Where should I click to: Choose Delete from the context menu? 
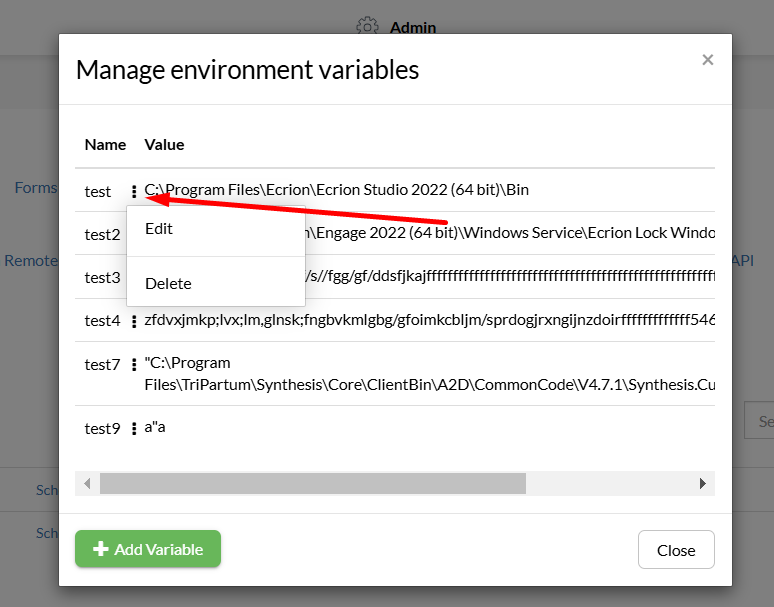(x=216, y=284)
